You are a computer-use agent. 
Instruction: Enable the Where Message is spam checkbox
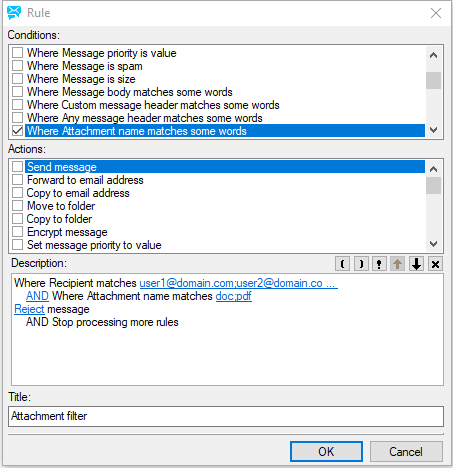(17, 66)
